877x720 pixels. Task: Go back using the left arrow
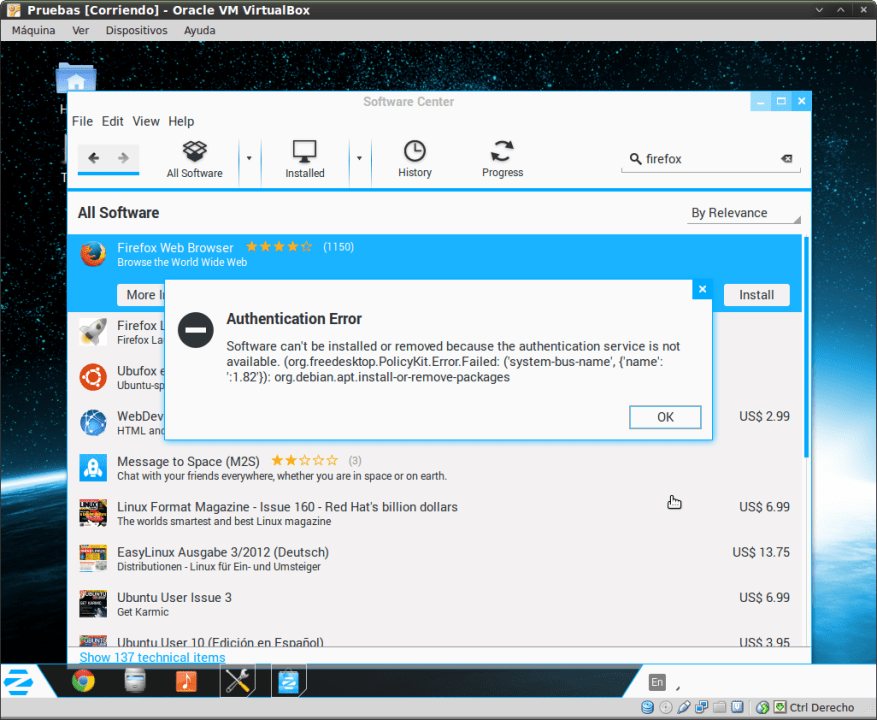coord(94,158)
